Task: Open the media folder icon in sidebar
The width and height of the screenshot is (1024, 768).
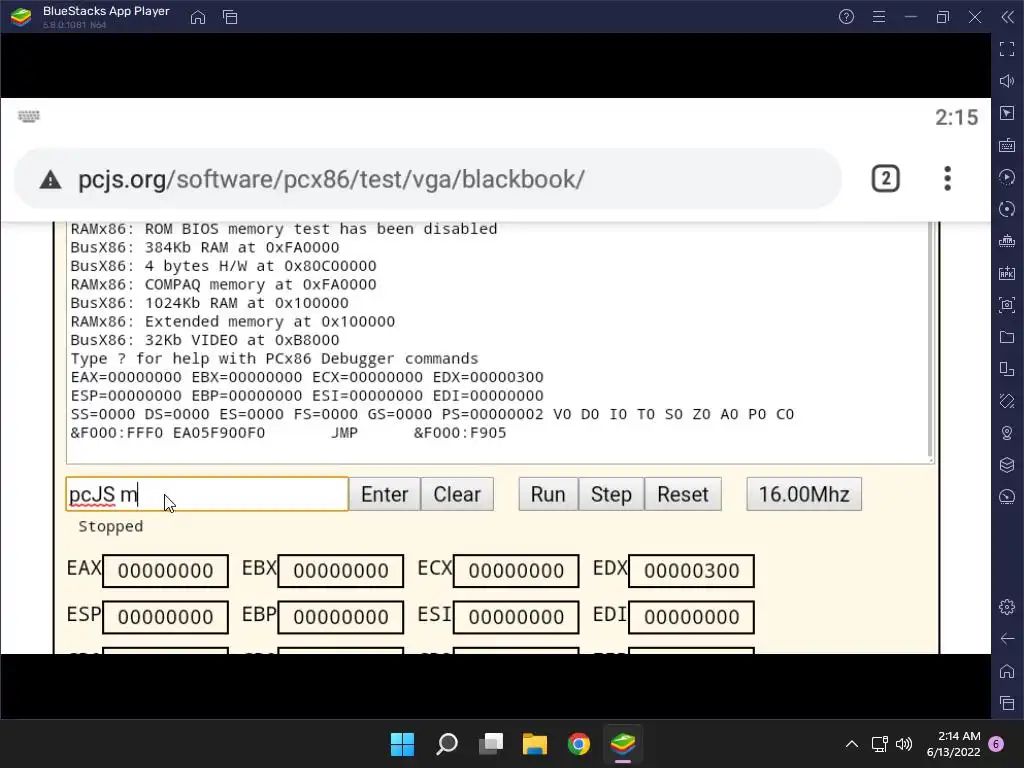Action: coord(1007,337)
